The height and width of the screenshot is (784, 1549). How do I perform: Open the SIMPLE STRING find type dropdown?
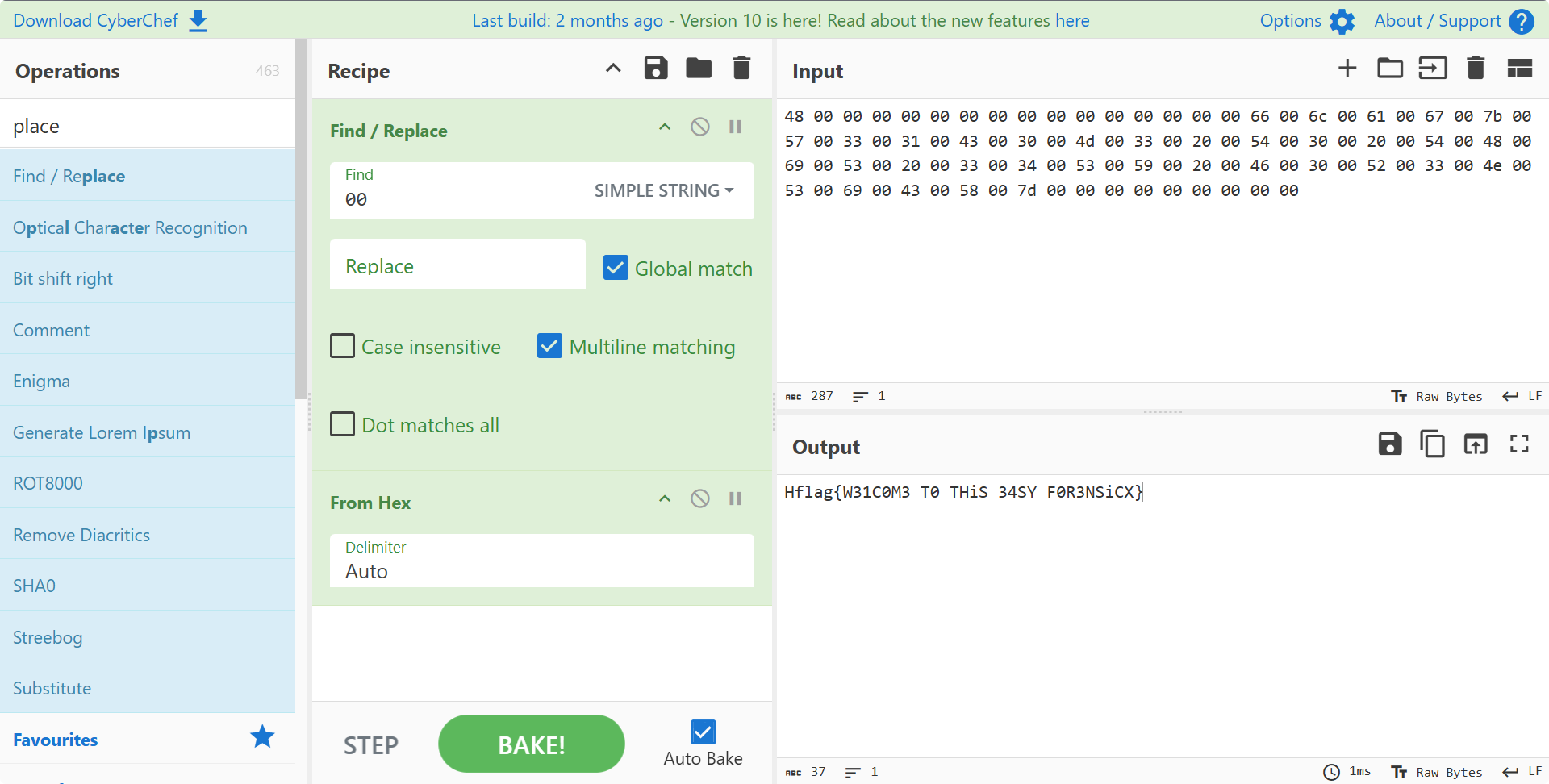[664, 190]
